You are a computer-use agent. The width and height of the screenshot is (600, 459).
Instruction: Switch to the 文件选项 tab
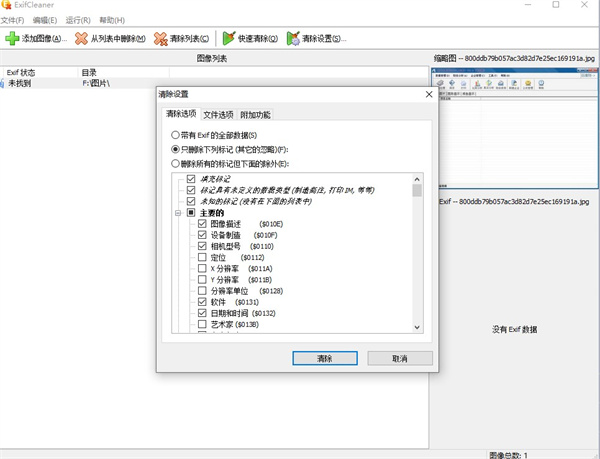click(218, 115)
